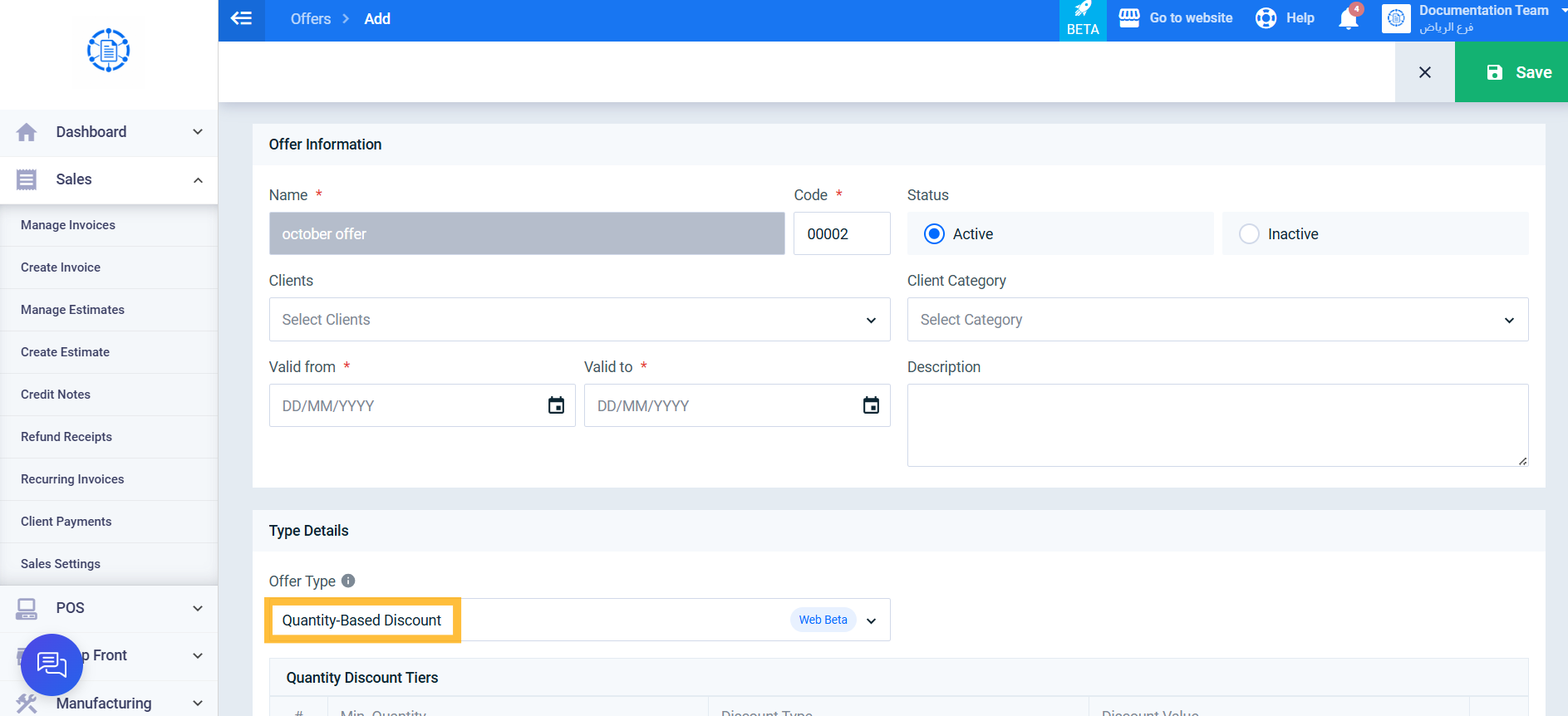This screenshot has width=1568, height=716.
Task: Click the Offers breadcrumb link
Action: click(x=311, y=18)
